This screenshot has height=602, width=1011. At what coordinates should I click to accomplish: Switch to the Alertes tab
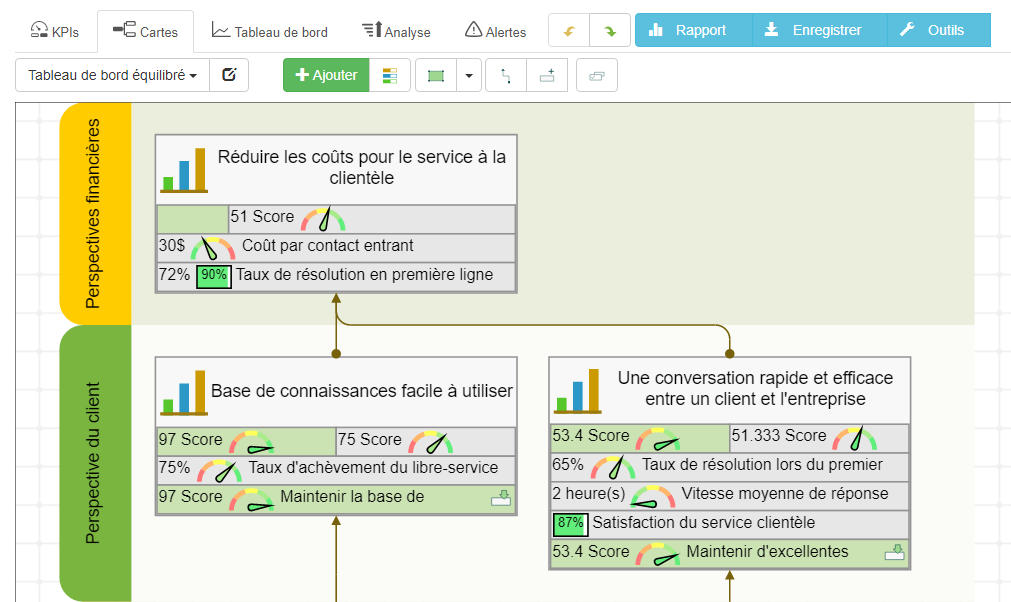pos(496,31)
